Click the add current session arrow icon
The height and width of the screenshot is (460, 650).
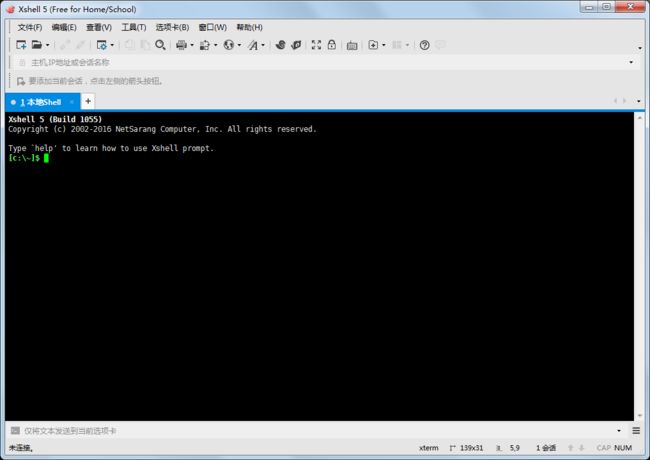coord(21,81)
